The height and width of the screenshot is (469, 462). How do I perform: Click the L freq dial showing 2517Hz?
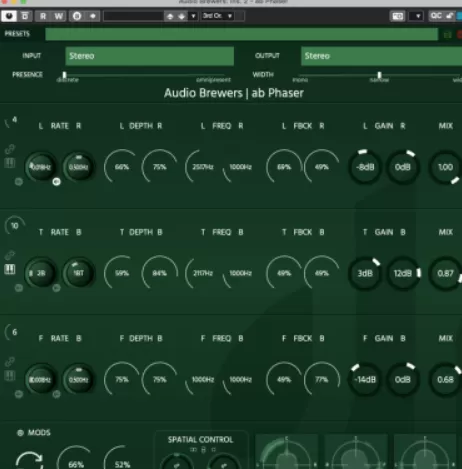click(x=203, y=167)
